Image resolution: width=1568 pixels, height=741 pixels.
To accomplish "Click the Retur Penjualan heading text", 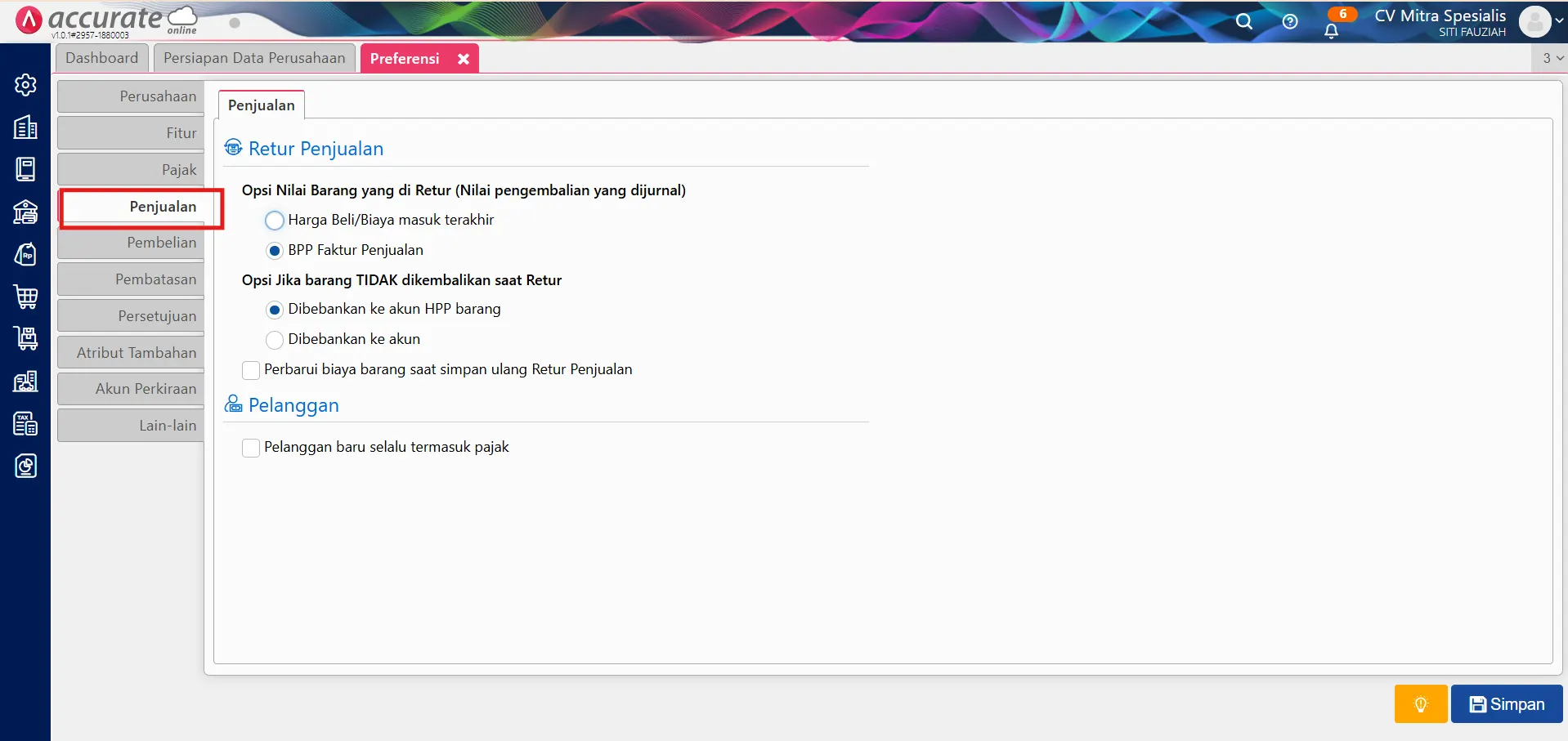I will tap(316, 149).
